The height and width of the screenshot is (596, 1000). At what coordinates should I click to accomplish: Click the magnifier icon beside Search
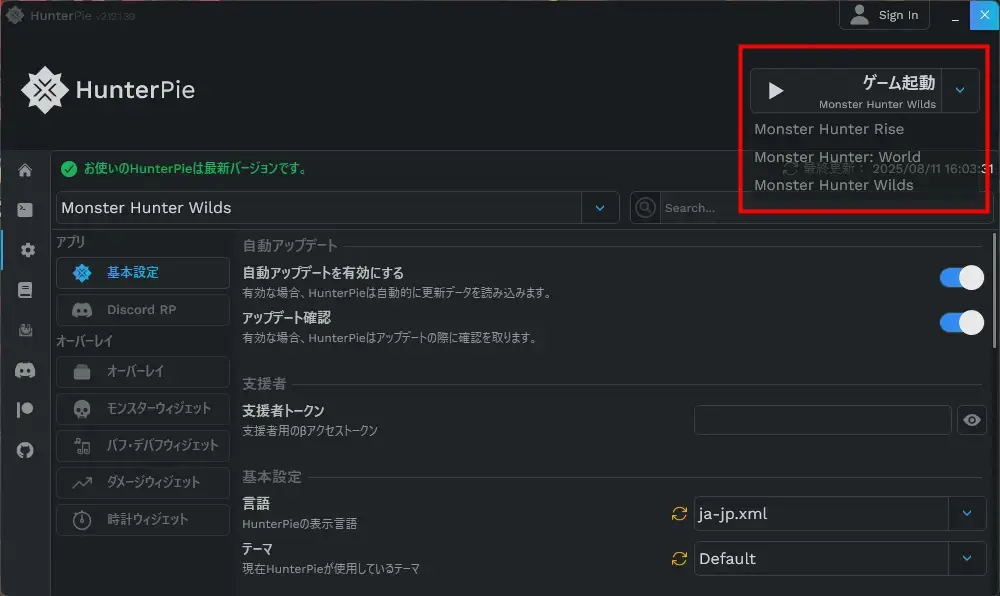645,208
